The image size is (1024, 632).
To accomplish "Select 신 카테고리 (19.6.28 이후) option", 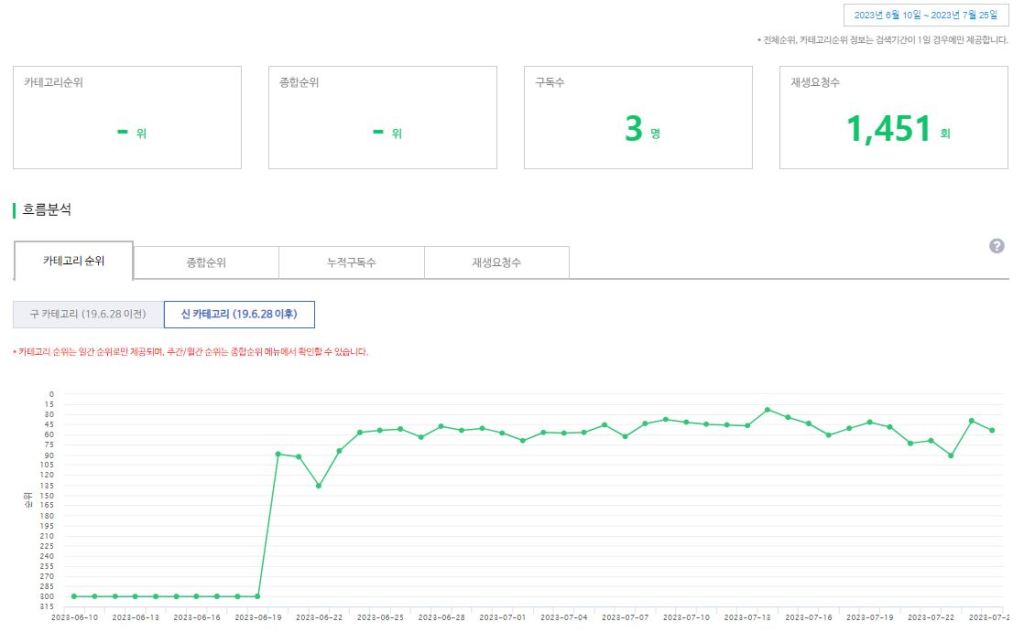I will tap(239, 314).
